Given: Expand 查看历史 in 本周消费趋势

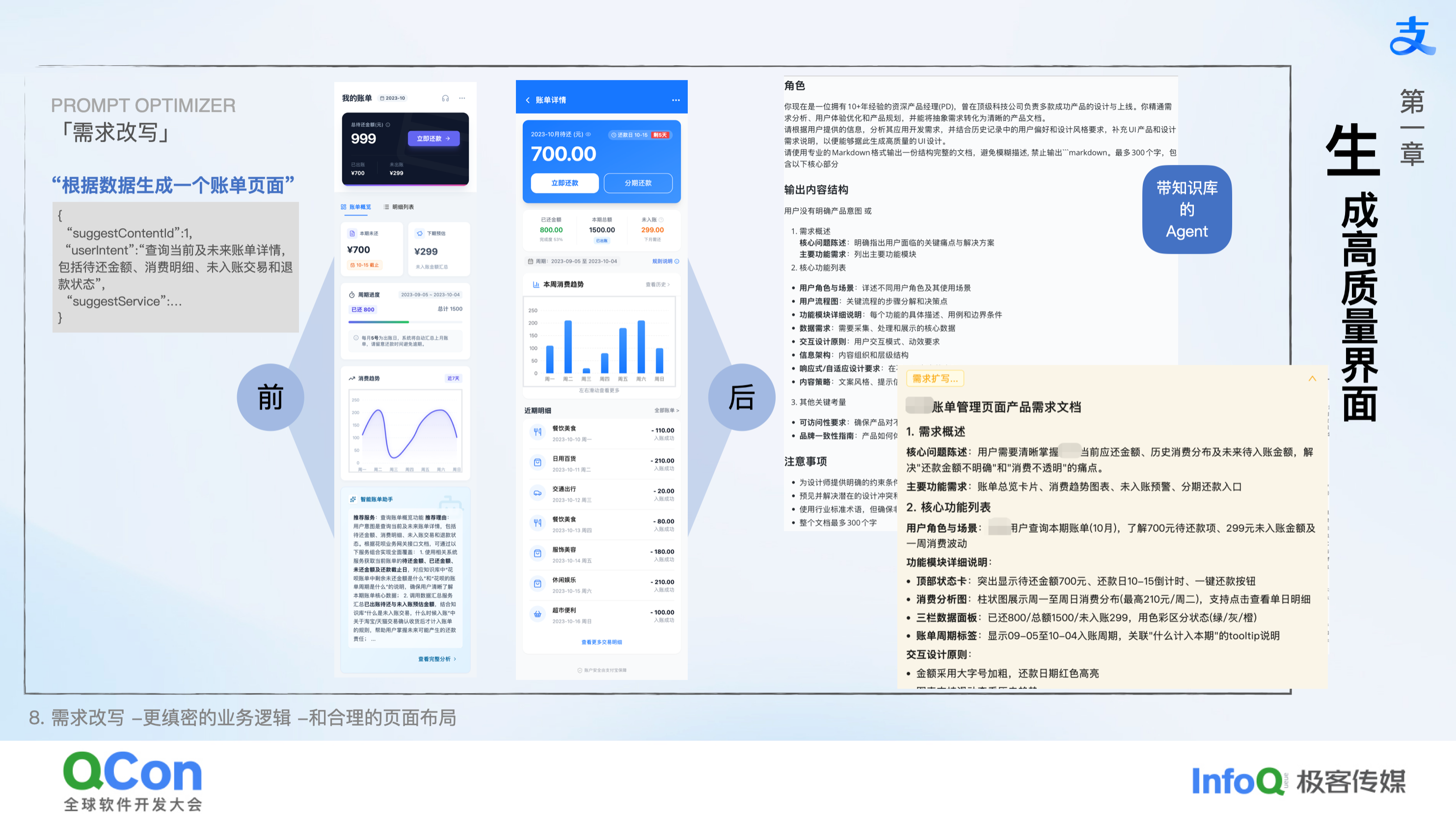Looking at the screenshot, I should click(657, 285).
